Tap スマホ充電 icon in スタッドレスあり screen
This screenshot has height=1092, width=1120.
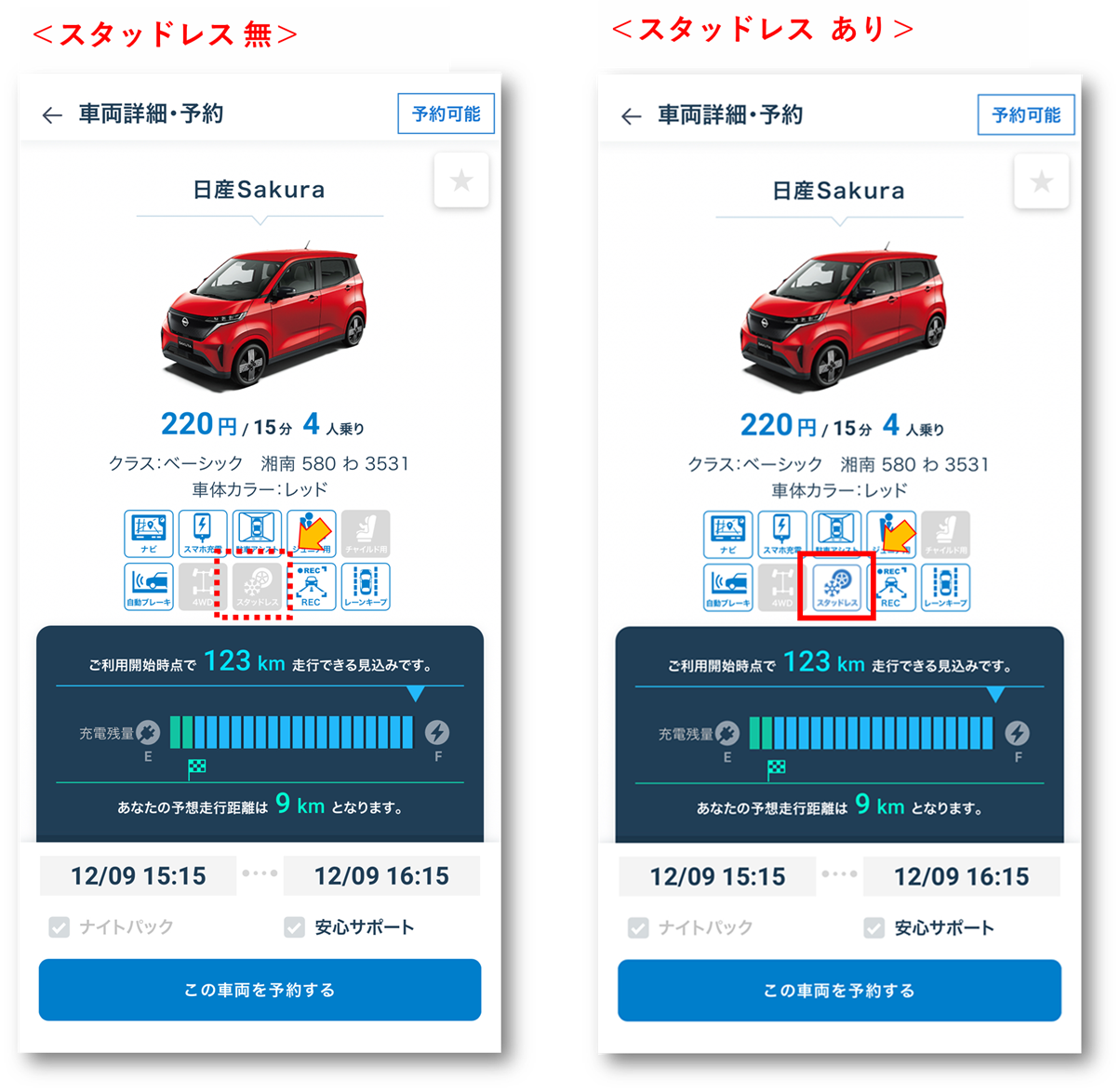(782, 535)
